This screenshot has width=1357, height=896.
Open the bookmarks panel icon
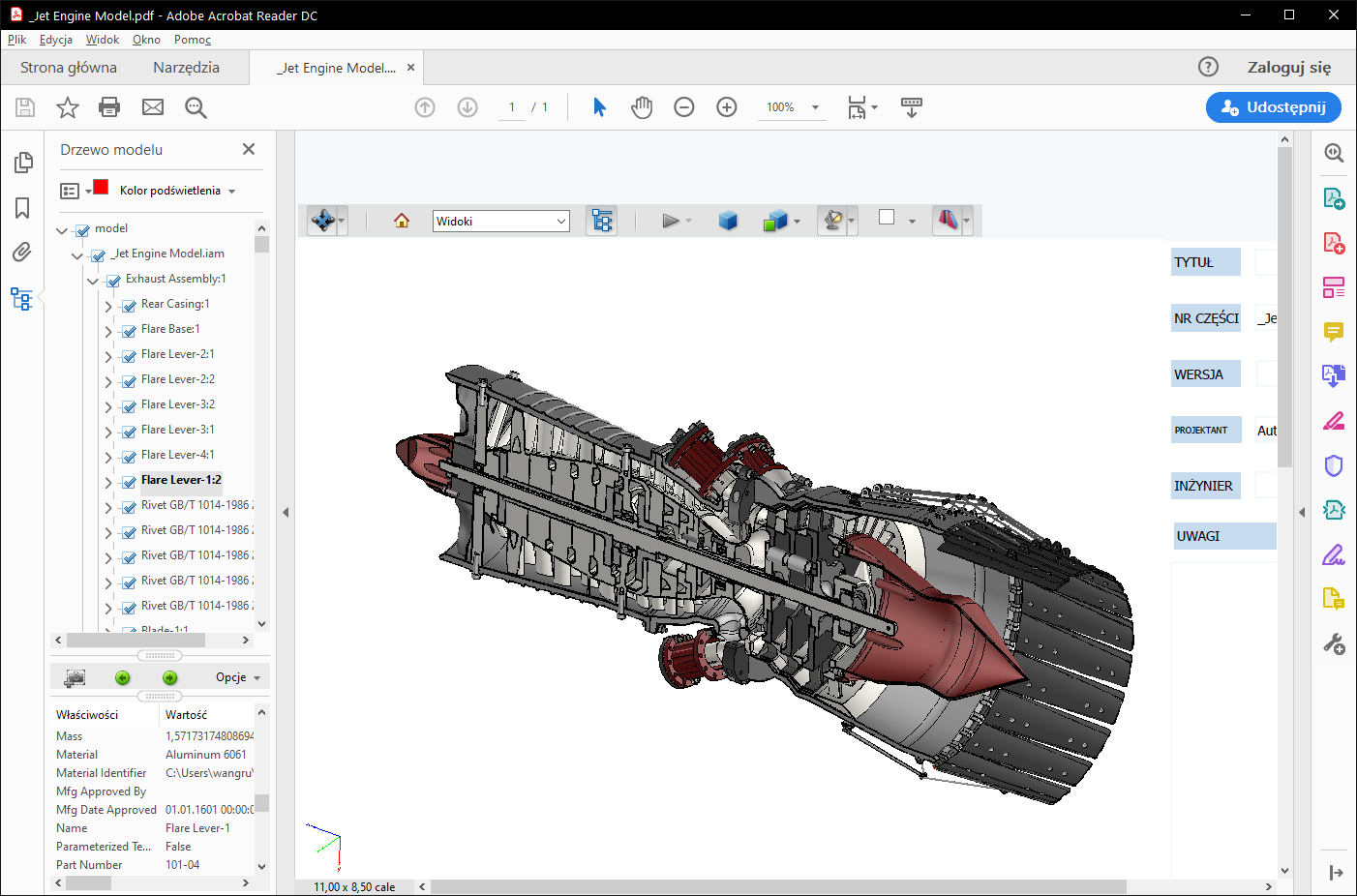[x=22, y=208]
